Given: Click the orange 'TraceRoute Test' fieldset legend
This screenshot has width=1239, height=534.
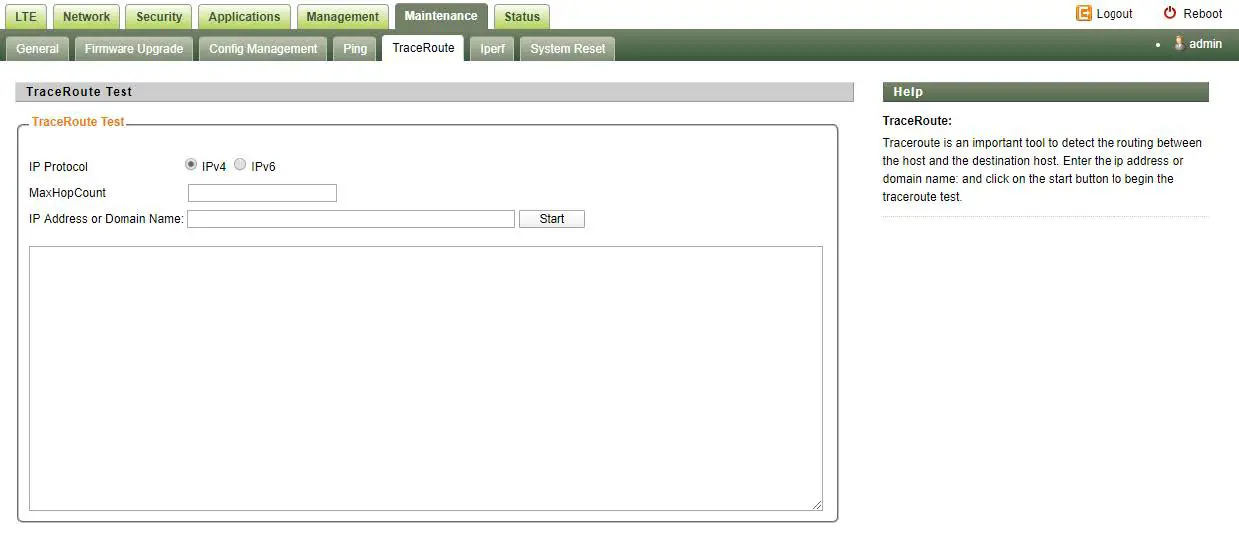Looking at the screenshot, I should 78,122.
